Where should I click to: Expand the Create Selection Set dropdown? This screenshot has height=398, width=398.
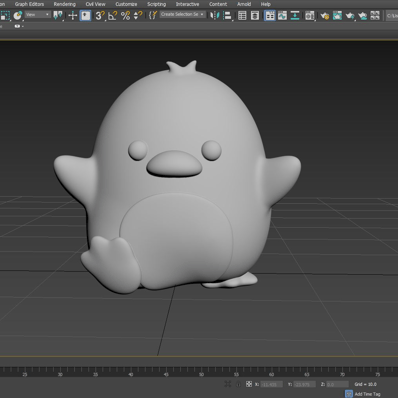[182, 14]
